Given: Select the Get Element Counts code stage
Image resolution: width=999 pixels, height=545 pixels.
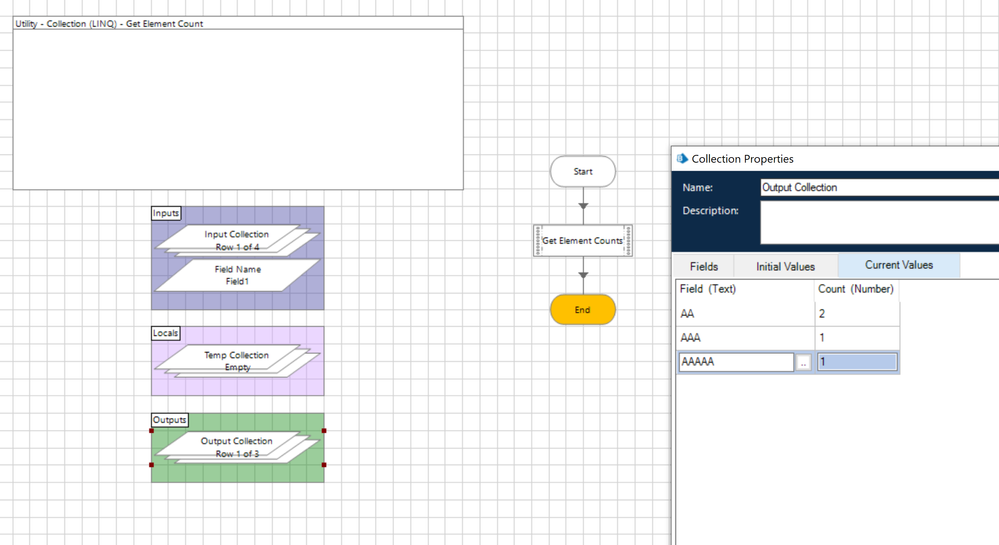Looking at the screenshot, I should [583, 241].
